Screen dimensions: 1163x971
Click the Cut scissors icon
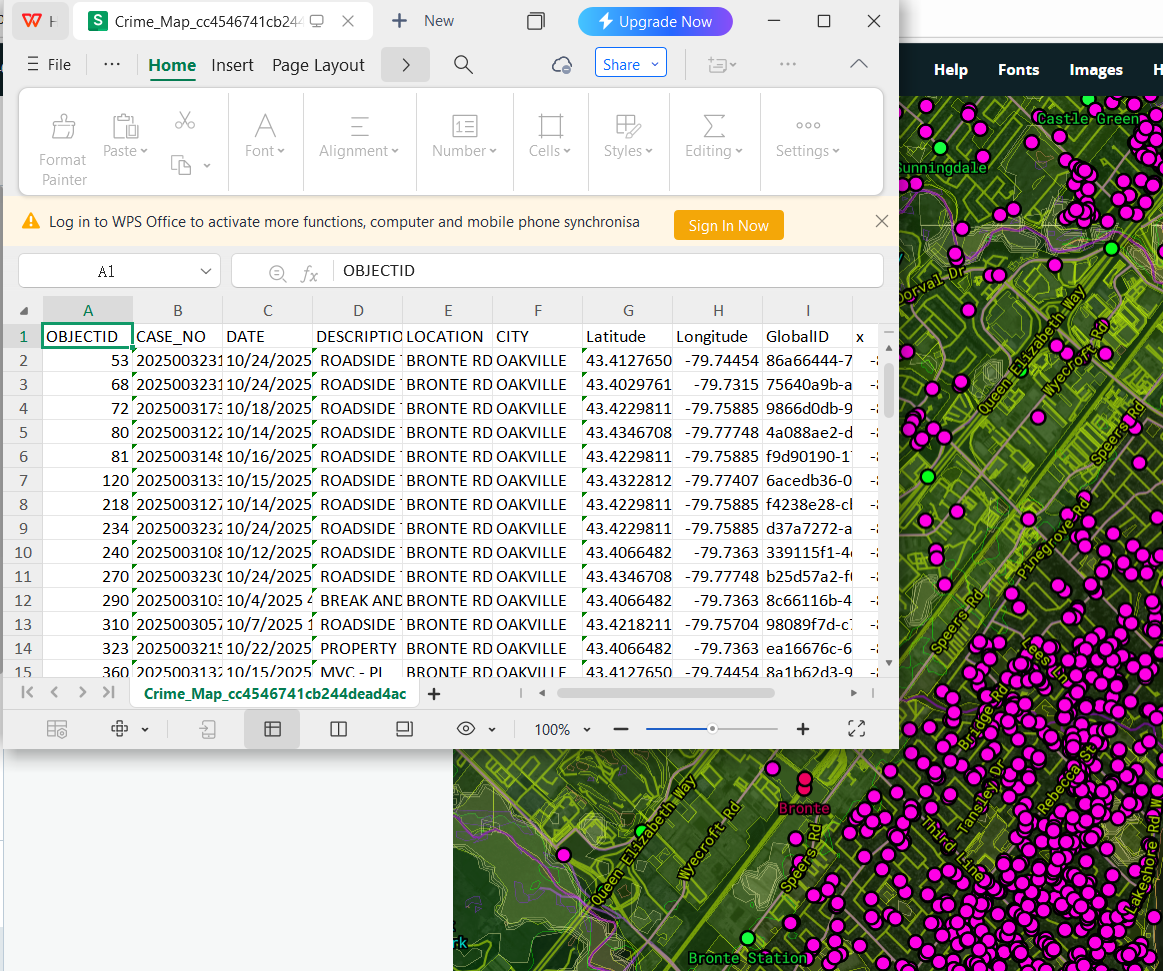coord(184,120)
